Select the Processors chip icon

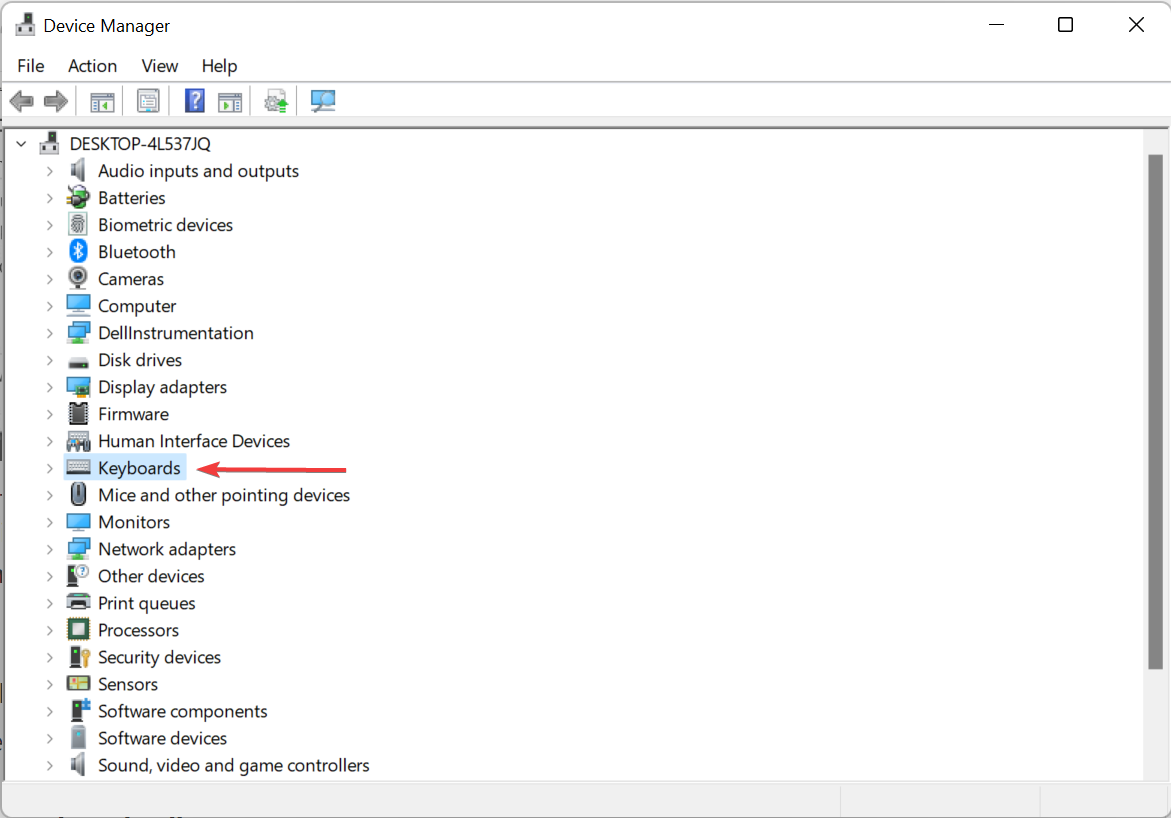click(x=78, y=629)
